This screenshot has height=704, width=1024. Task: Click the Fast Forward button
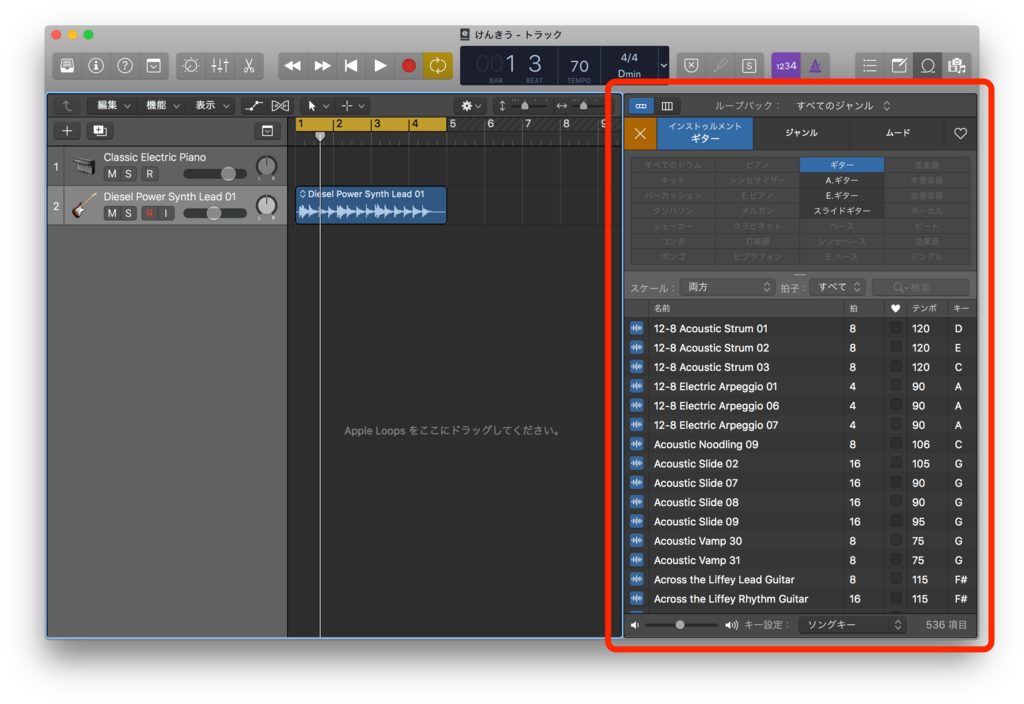(322, 66)
